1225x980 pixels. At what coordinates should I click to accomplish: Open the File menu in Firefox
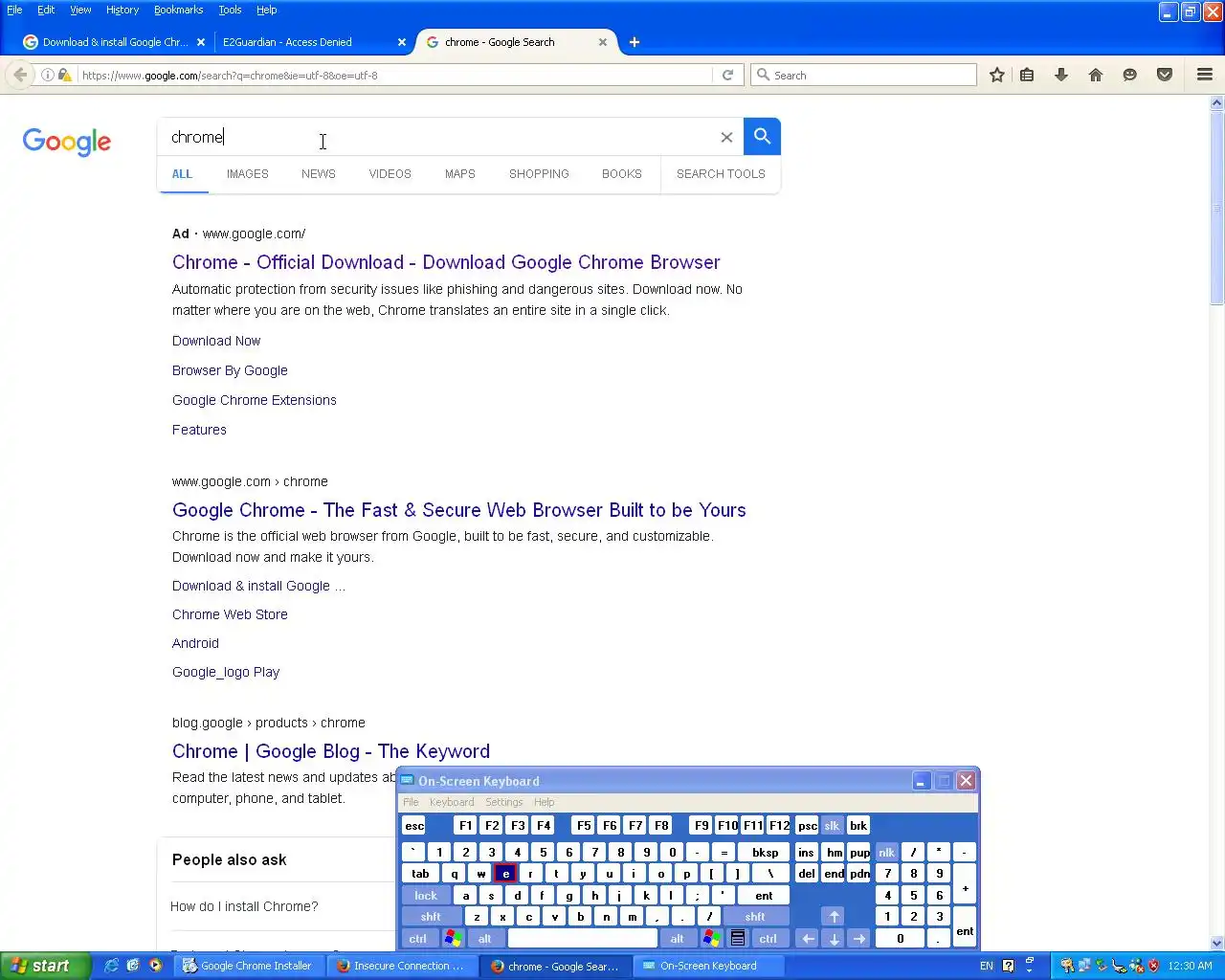[14, 10]
